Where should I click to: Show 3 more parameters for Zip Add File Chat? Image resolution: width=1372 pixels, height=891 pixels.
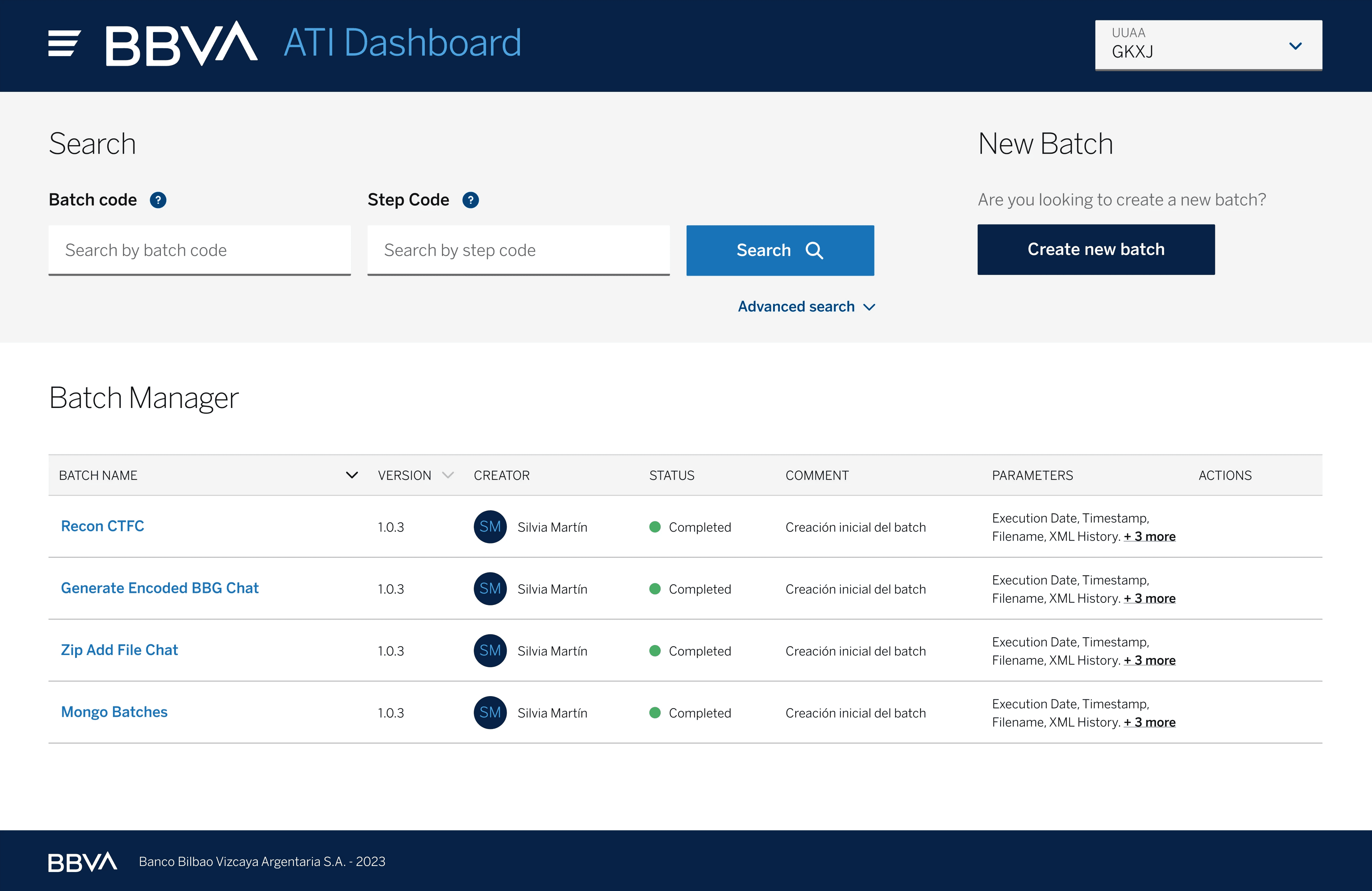(x=1149, y=660)
